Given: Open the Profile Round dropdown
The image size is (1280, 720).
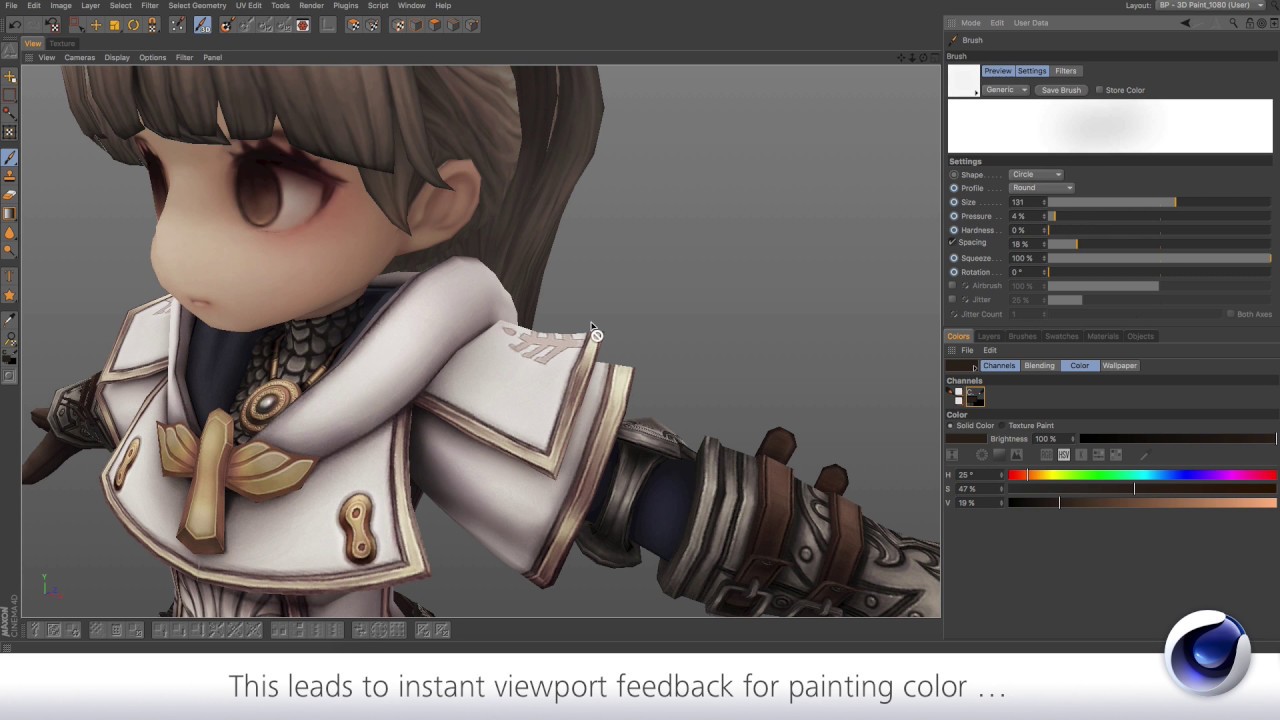Looking at the screenshot, I should [1041, 188].
